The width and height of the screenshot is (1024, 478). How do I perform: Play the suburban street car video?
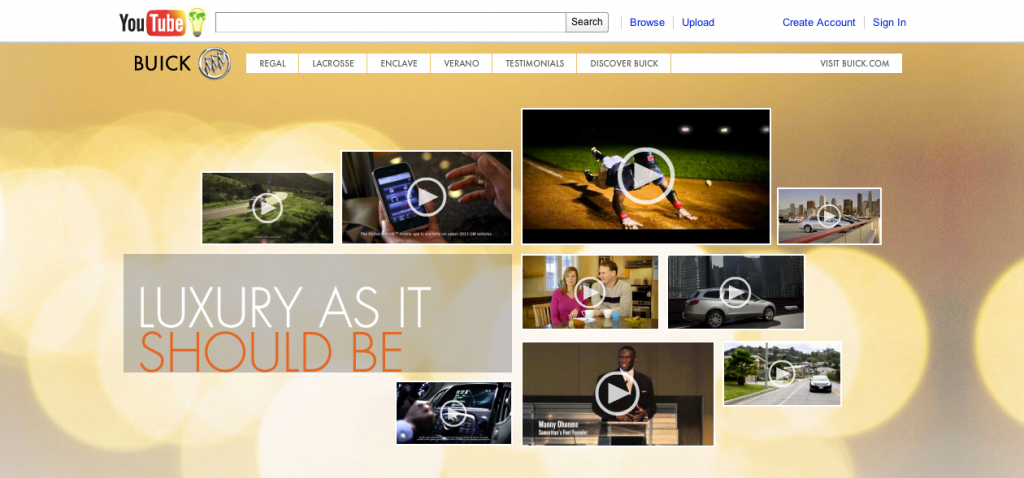pyautogui.click(x=782, y=374)
